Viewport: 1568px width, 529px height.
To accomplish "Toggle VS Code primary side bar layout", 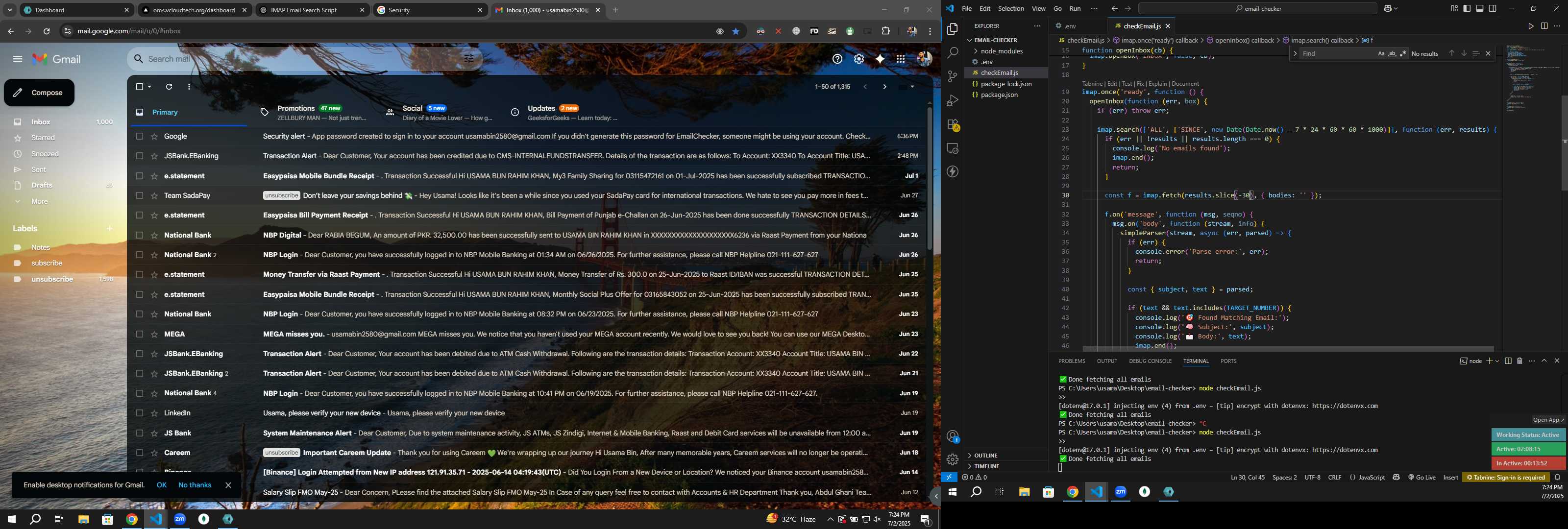I will point(1467,8).
